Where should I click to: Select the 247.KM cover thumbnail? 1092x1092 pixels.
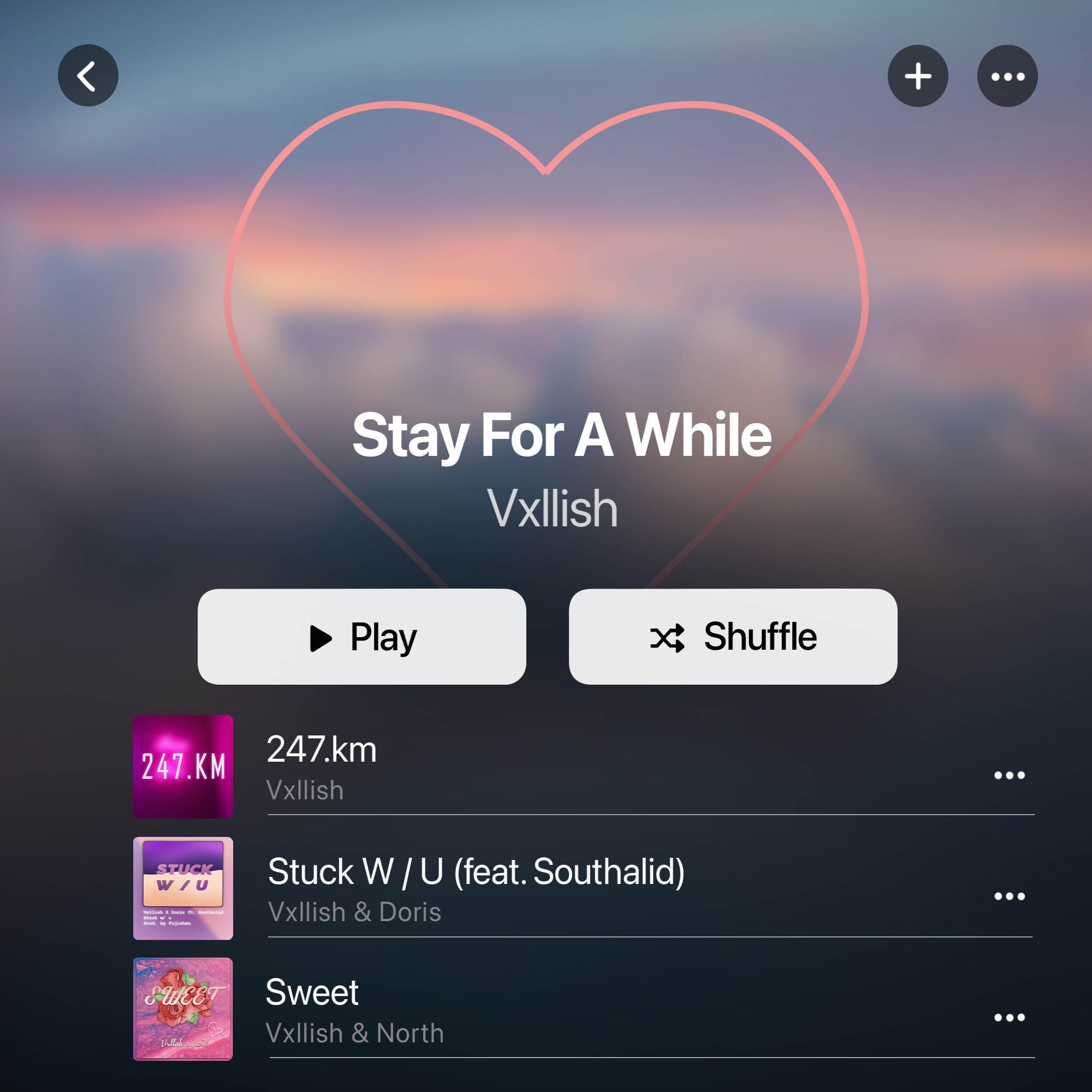[183, 767]
